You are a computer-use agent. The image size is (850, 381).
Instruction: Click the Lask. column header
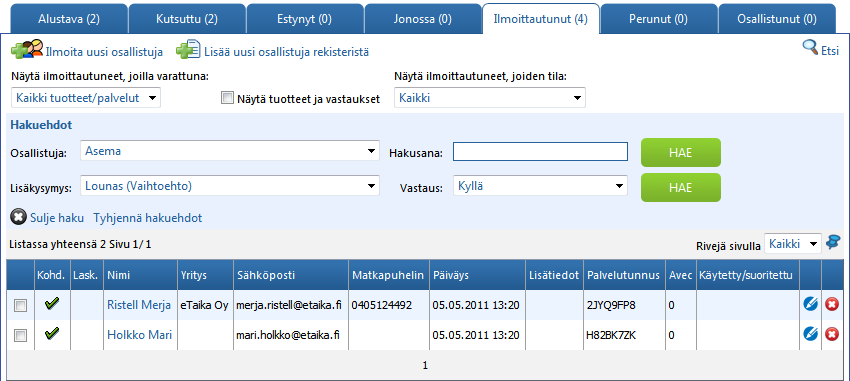[x=87, y=275]
